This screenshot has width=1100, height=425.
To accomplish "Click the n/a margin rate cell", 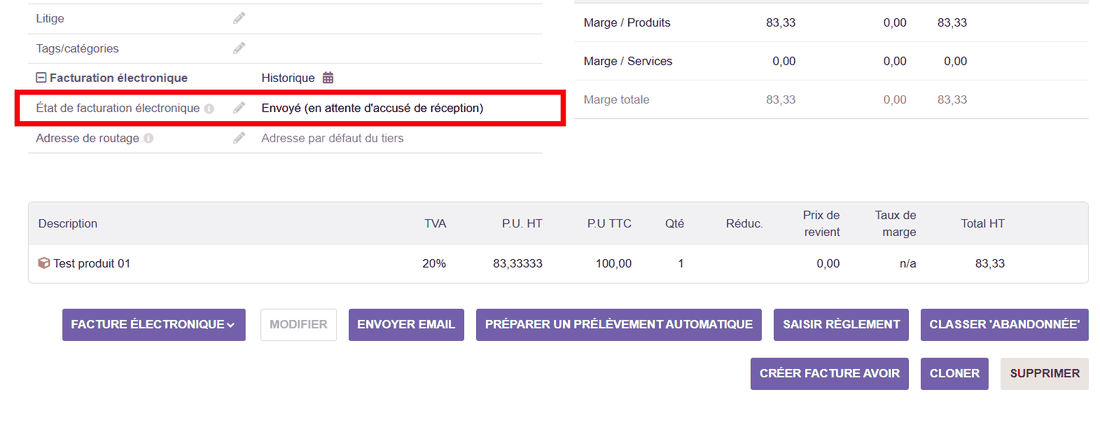I will (x=908, y=264).
